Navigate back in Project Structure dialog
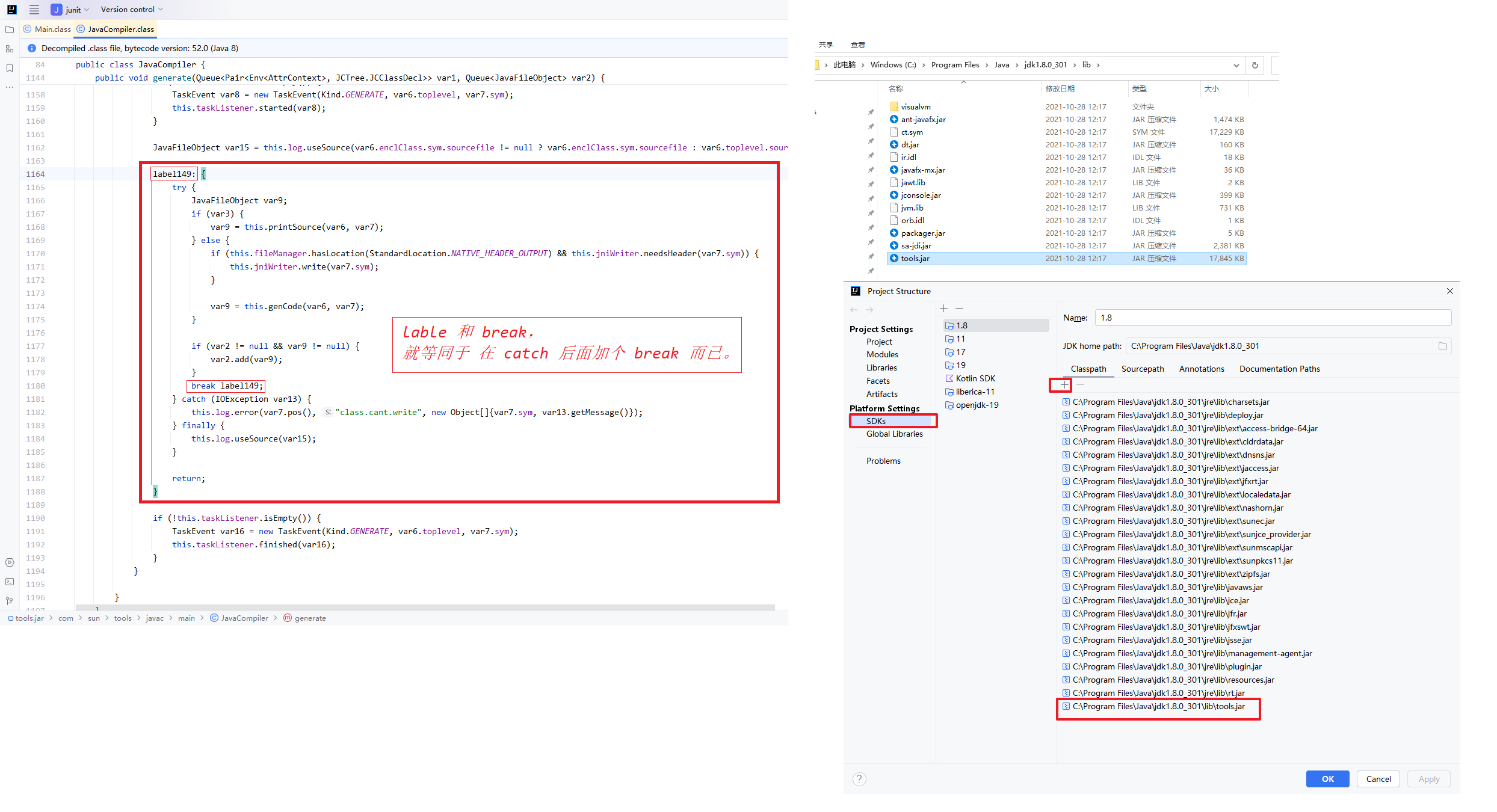 (x=854, y=310)
